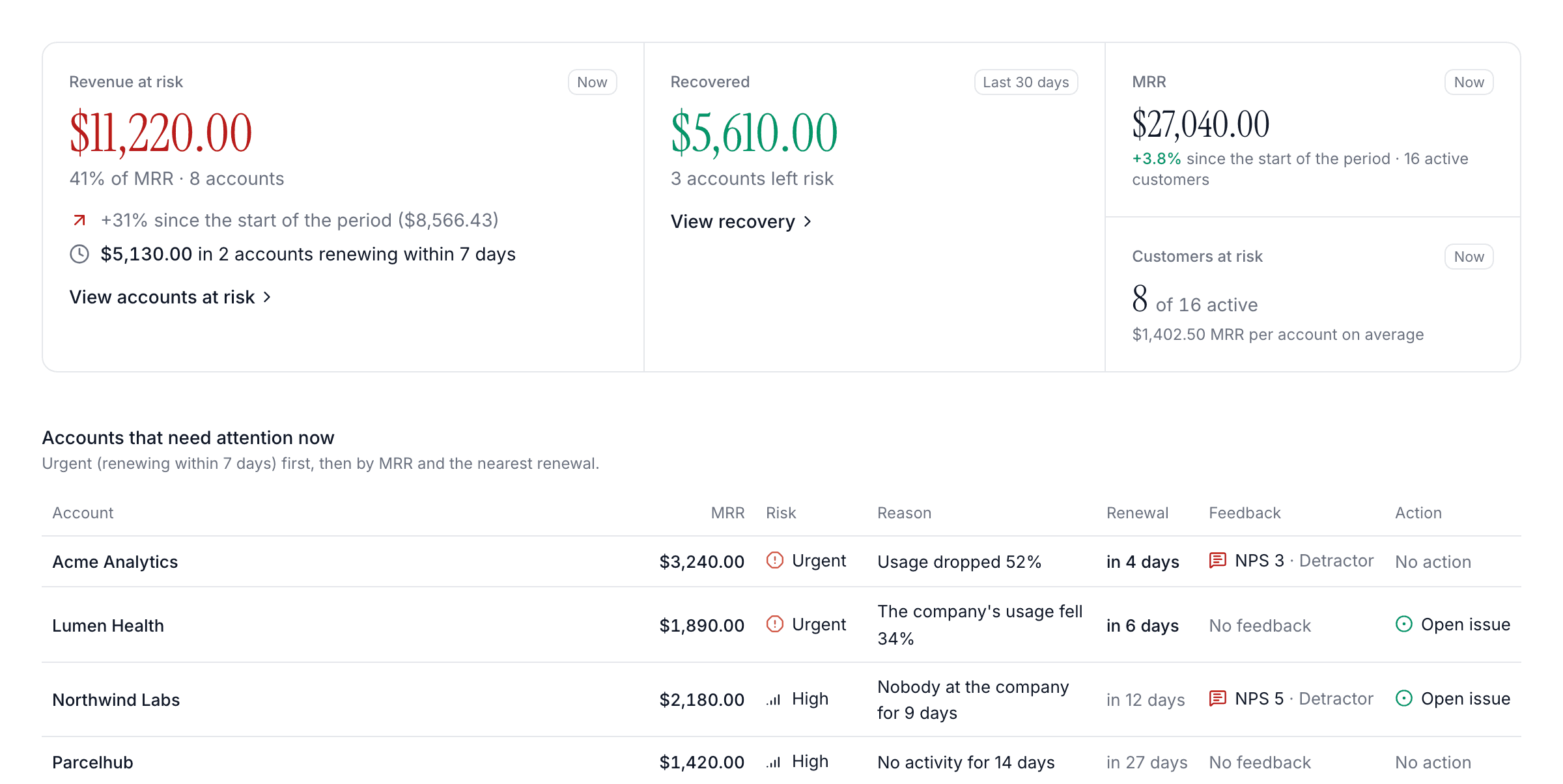This screenshot has height=784, width=1563.
Task: Sort by the Feedback column header
Action: tap(1245, 513)
